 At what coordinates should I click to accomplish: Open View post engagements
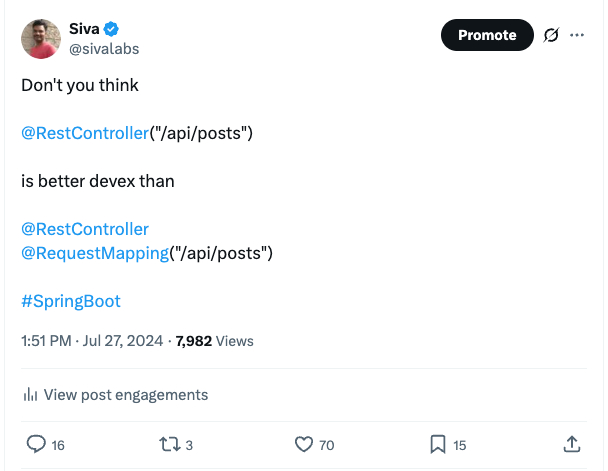click(x=125, y=395)
